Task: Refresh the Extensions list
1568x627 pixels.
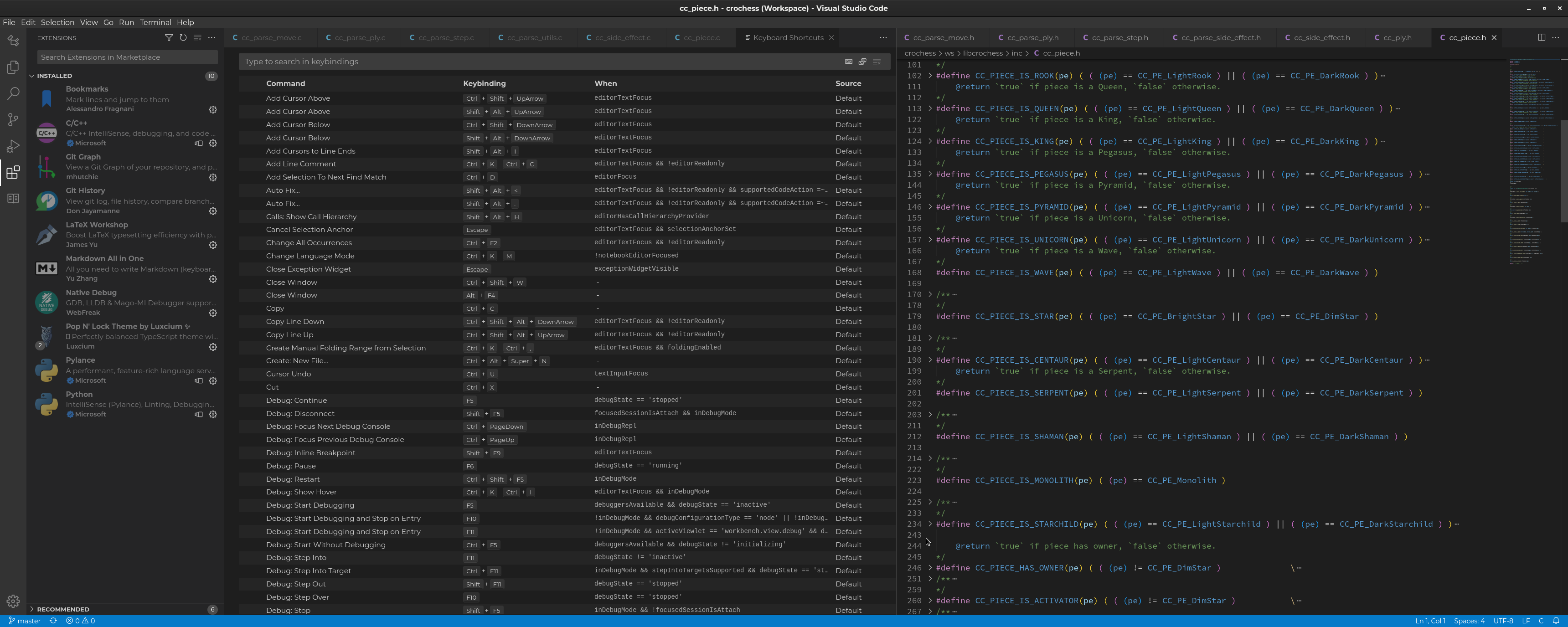Action: (x=183, y=38)
